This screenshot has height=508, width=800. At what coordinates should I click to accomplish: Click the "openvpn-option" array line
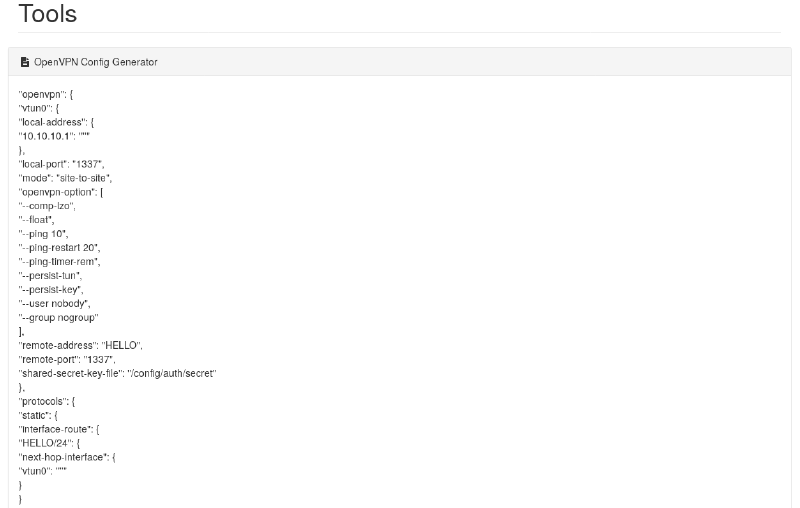[61, 191]
